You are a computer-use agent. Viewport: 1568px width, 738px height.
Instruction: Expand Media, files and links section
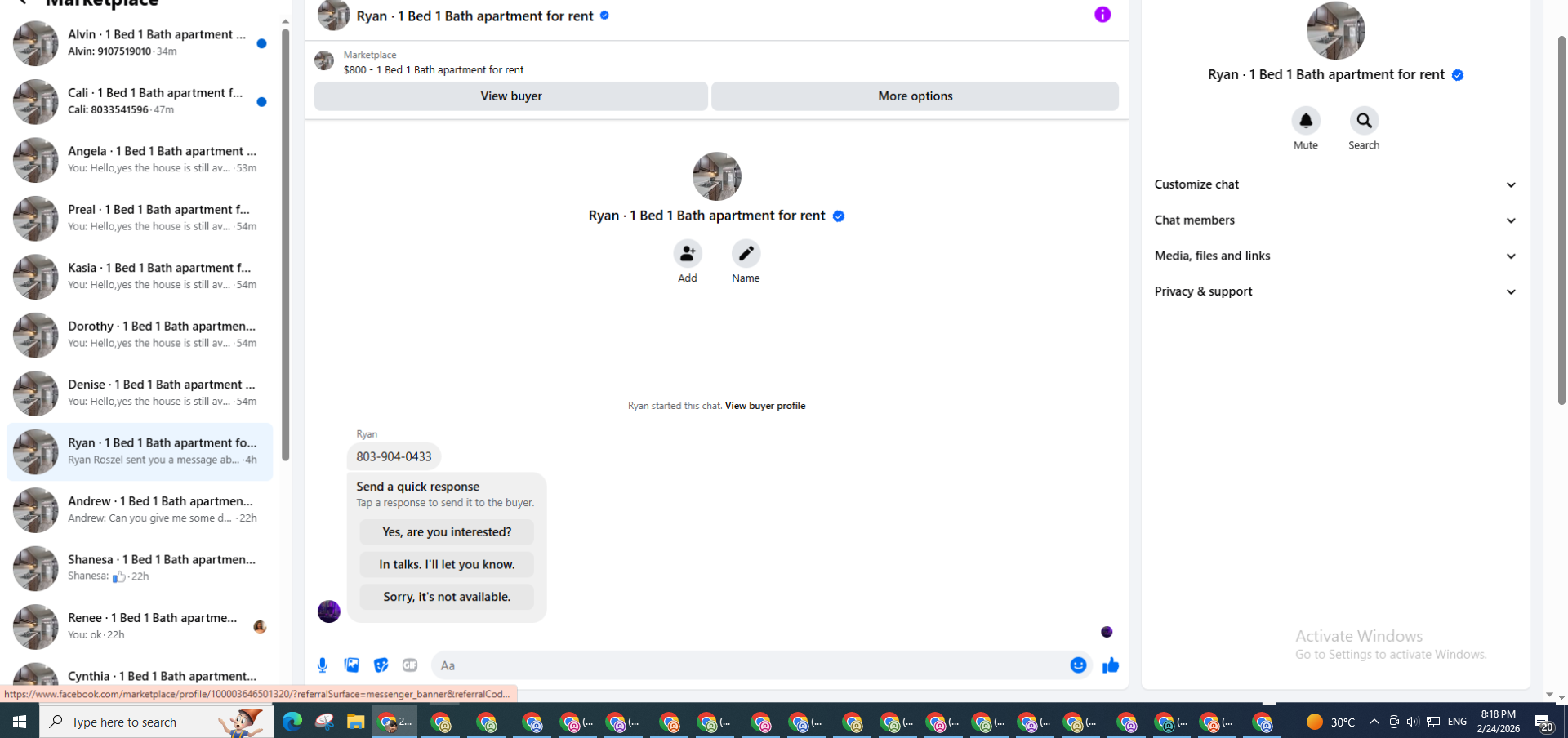click(1335, 256)
